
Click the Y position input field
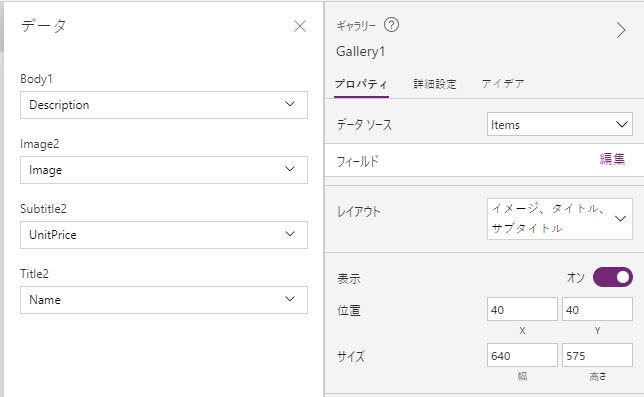click(597, 309)
